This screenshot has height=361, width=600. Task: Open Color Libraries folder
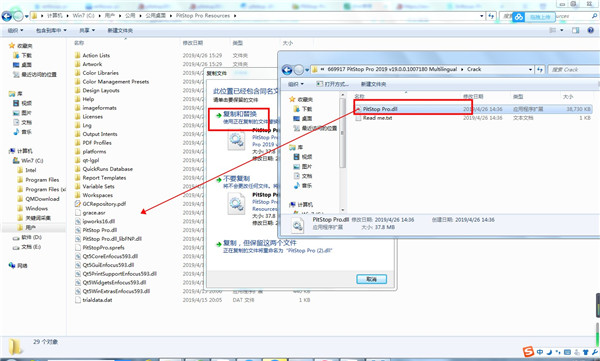[101, 73]
